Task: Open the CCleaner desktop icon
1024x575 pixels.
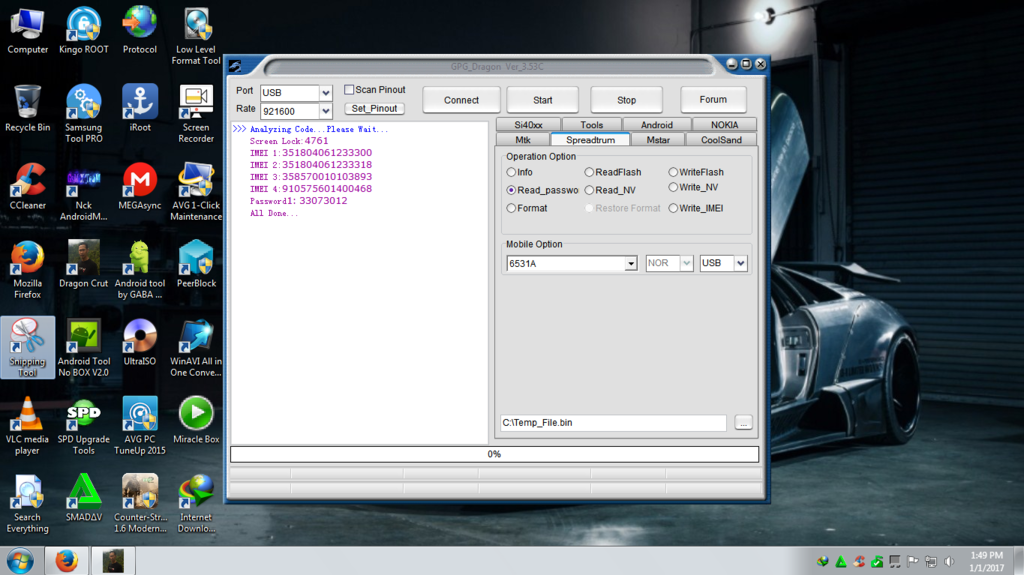Action: coord(27,182)
